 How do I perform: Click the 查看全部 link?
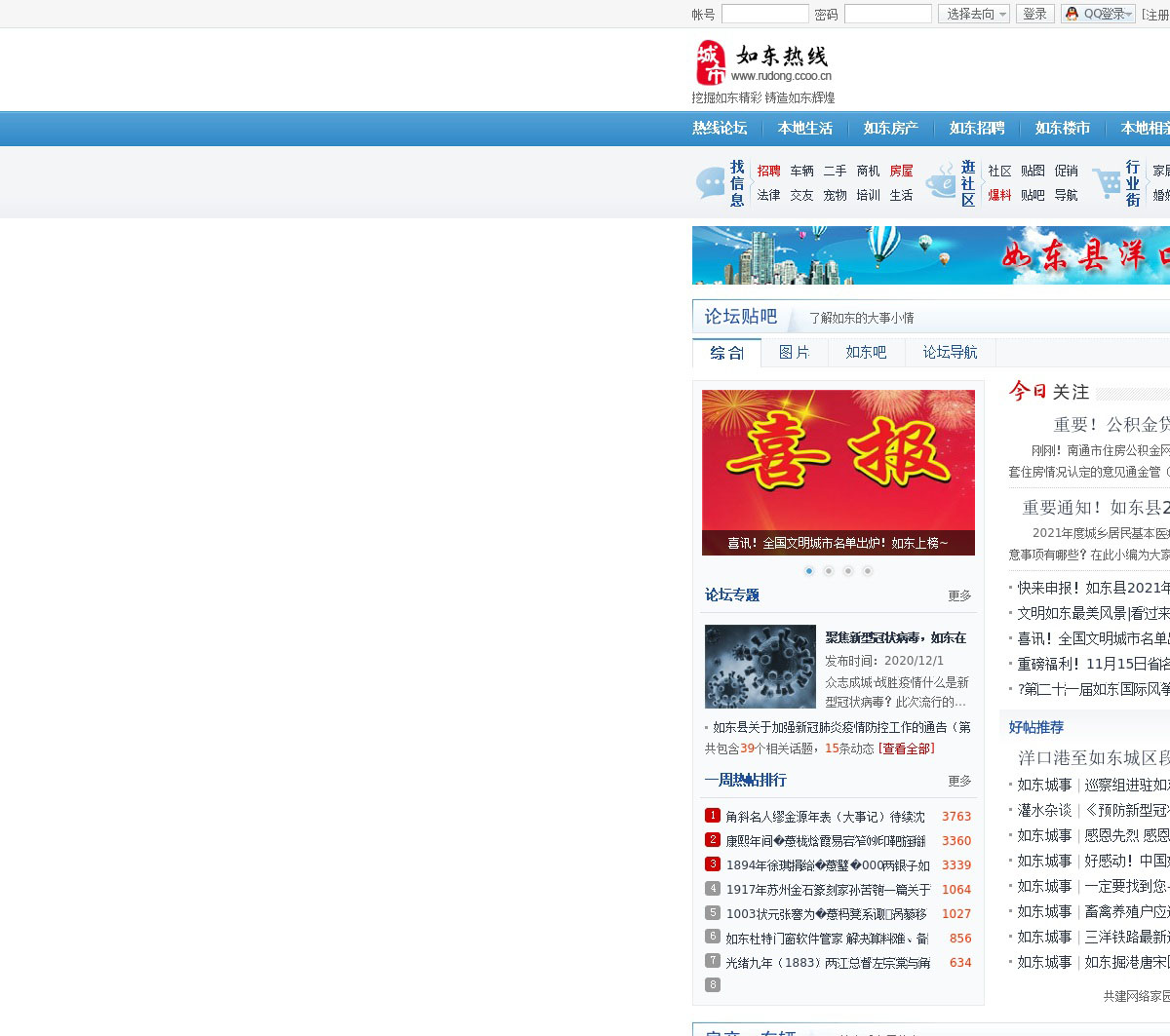907,748
